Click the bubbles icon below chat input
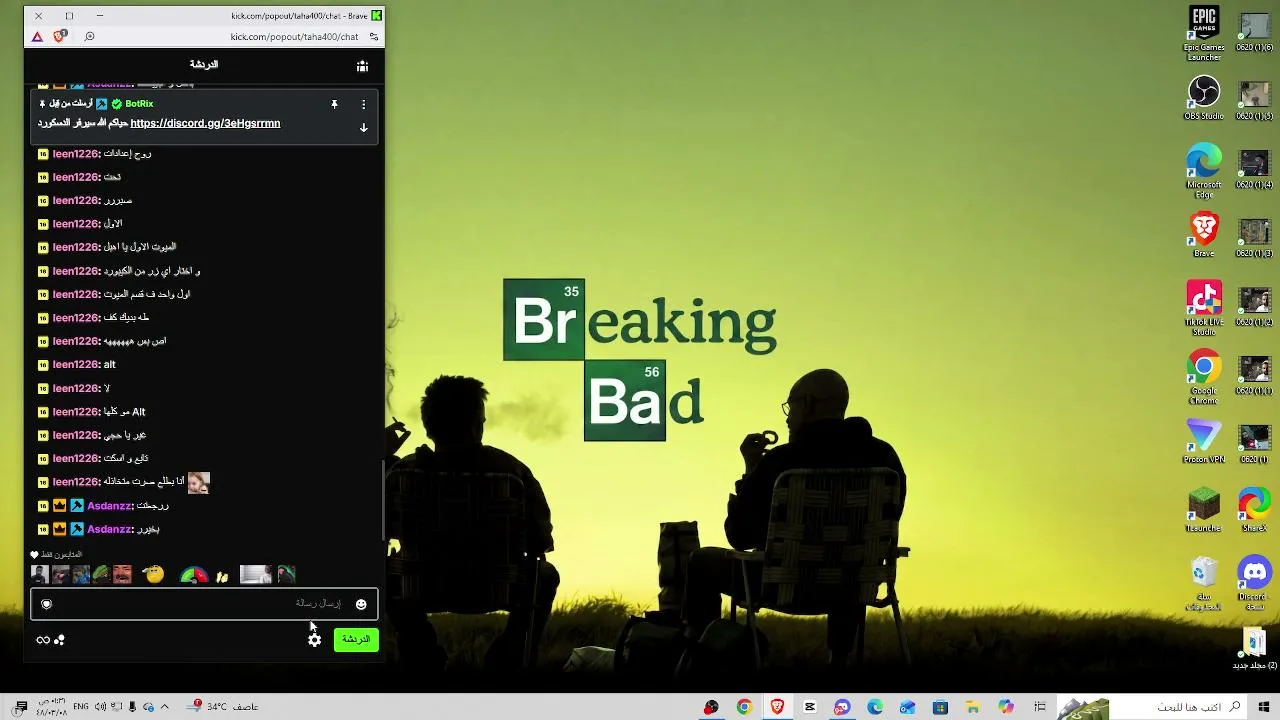The height and width of the screenshot is (720, 1280). click(x=60, y=640)
